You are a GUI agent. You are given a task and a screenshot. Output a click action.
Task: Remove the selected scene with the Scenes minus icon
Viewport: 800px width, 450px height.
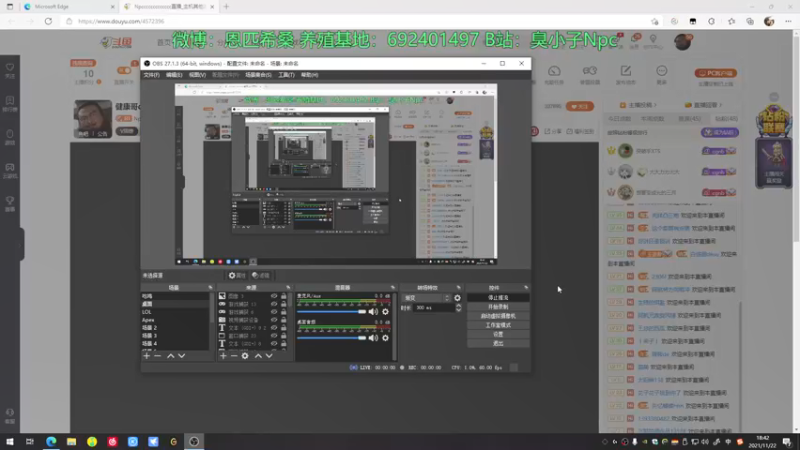coord(158,356)
